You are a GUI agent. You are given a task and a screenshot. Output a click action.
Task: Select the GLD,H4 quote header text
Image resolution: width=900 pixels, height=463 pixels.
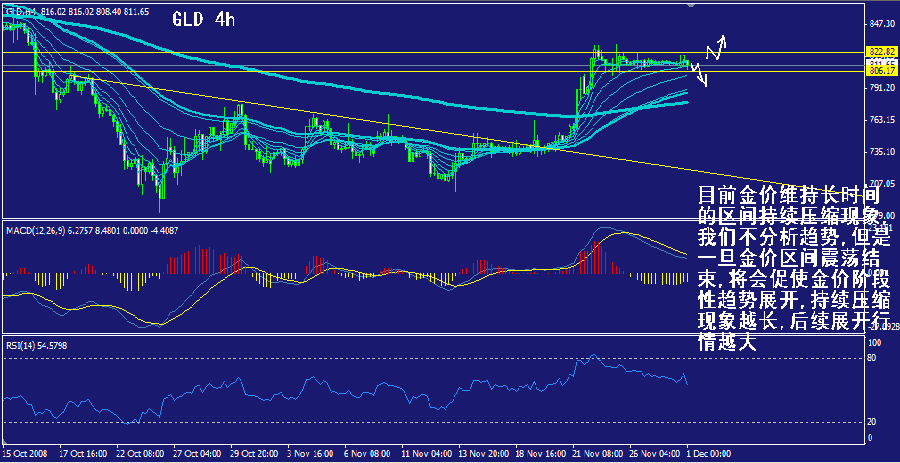pos(75,10)
